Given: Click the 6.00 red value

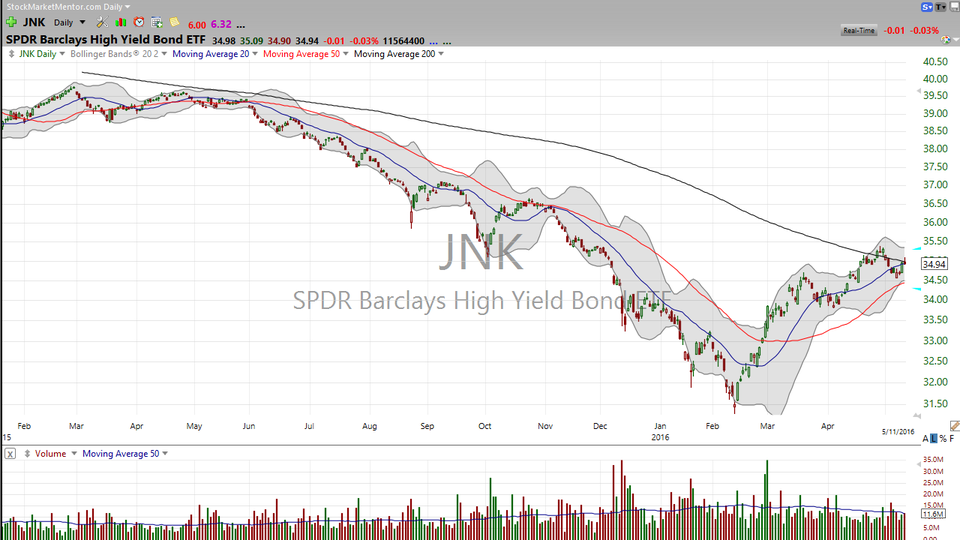Looking at the screenshot, I should [197, 25].
